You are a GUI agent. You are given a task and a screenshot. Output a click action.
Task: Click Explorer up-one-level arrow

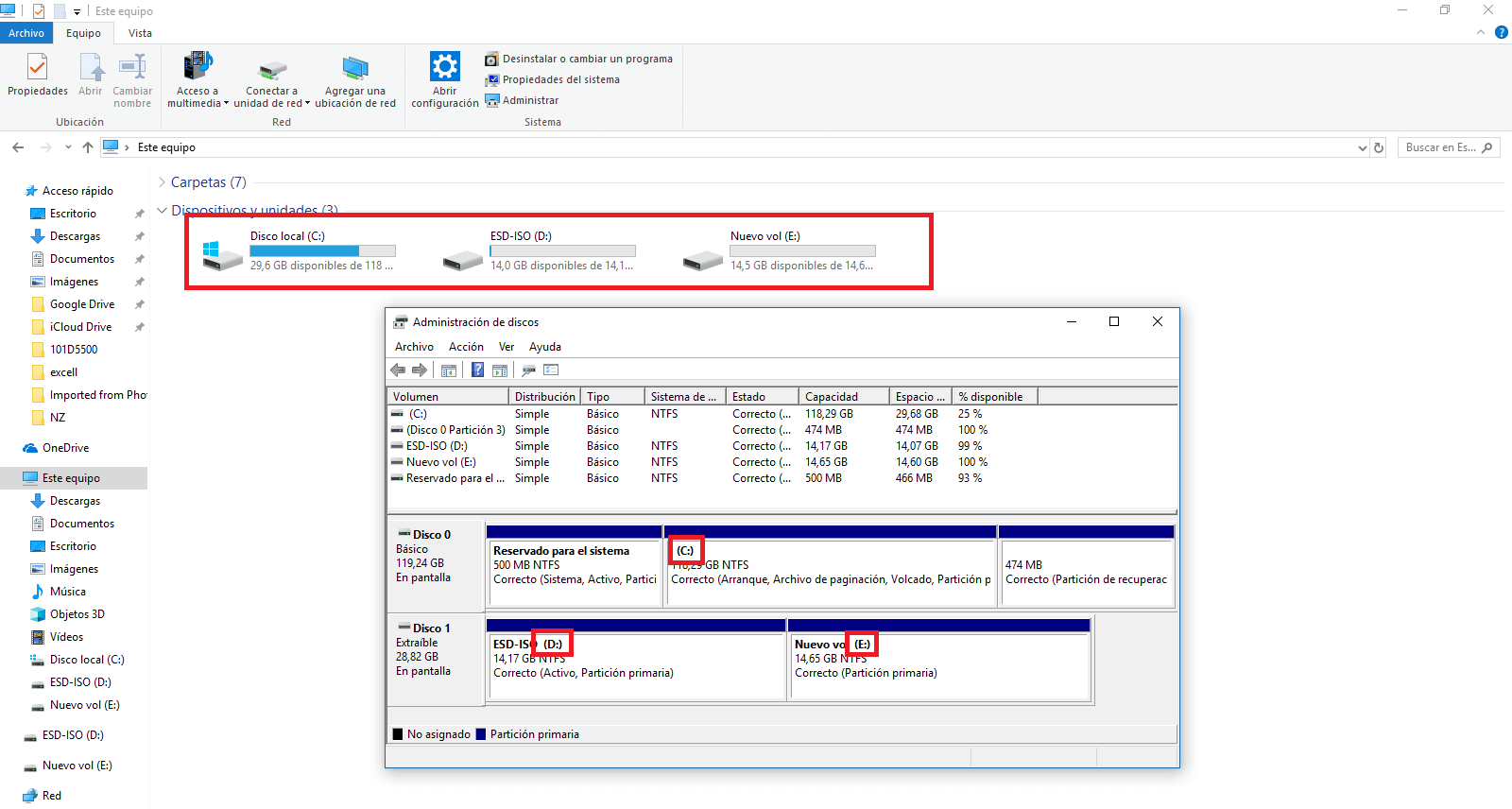[88, 147]
